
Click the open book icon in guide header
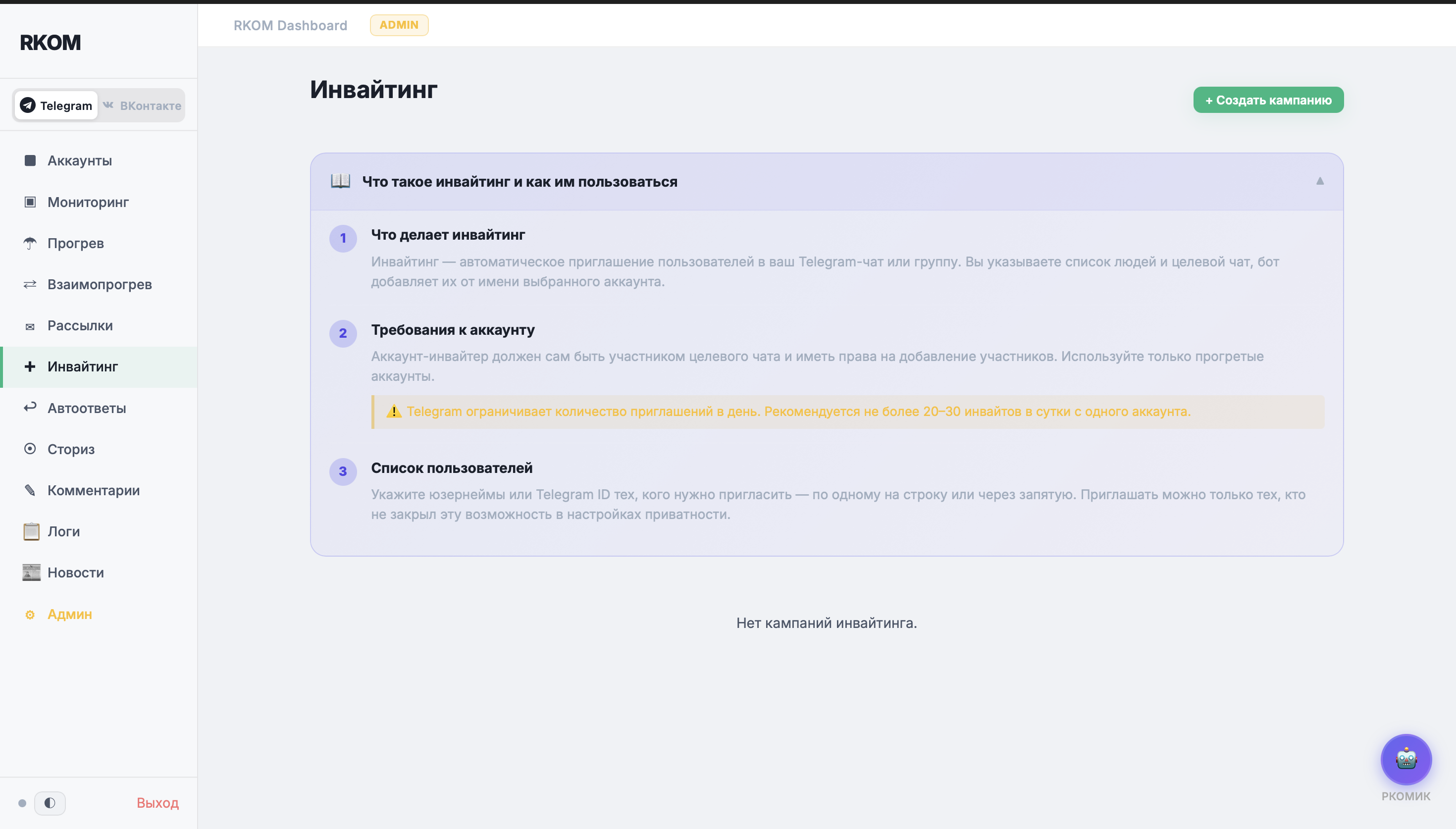pyautogui.click(x=340, y=181)
